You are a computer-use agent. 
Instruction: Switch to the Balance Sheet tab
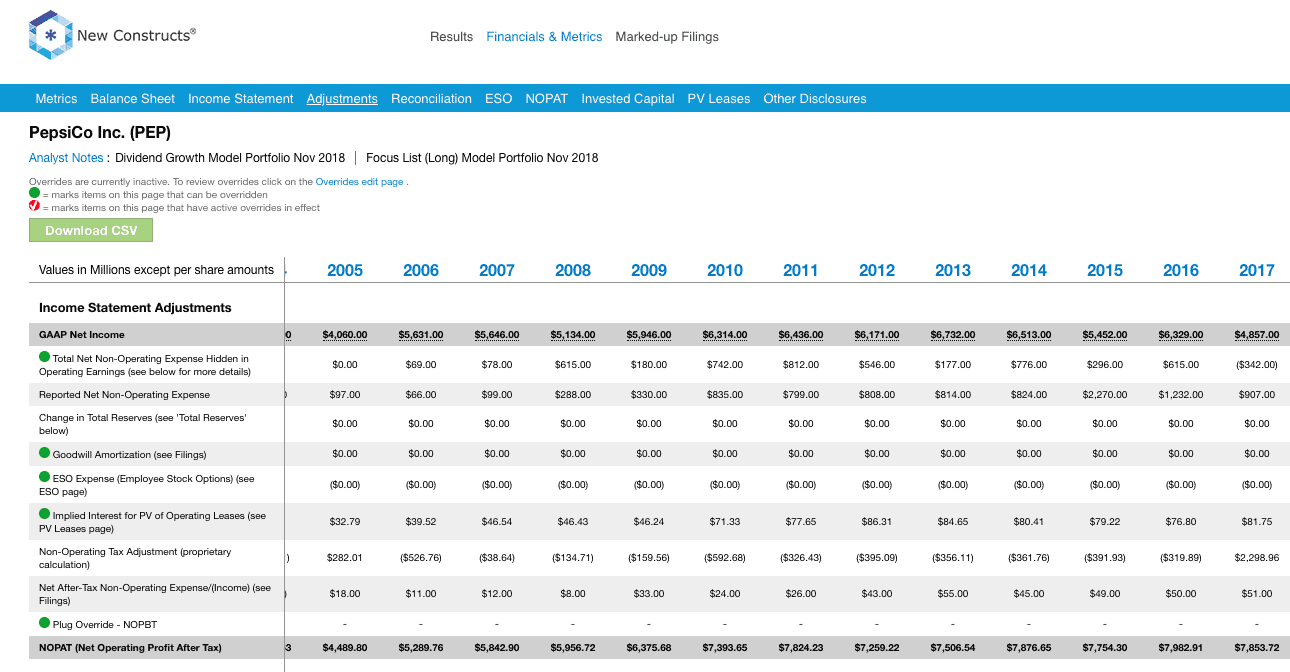point(132,99)
